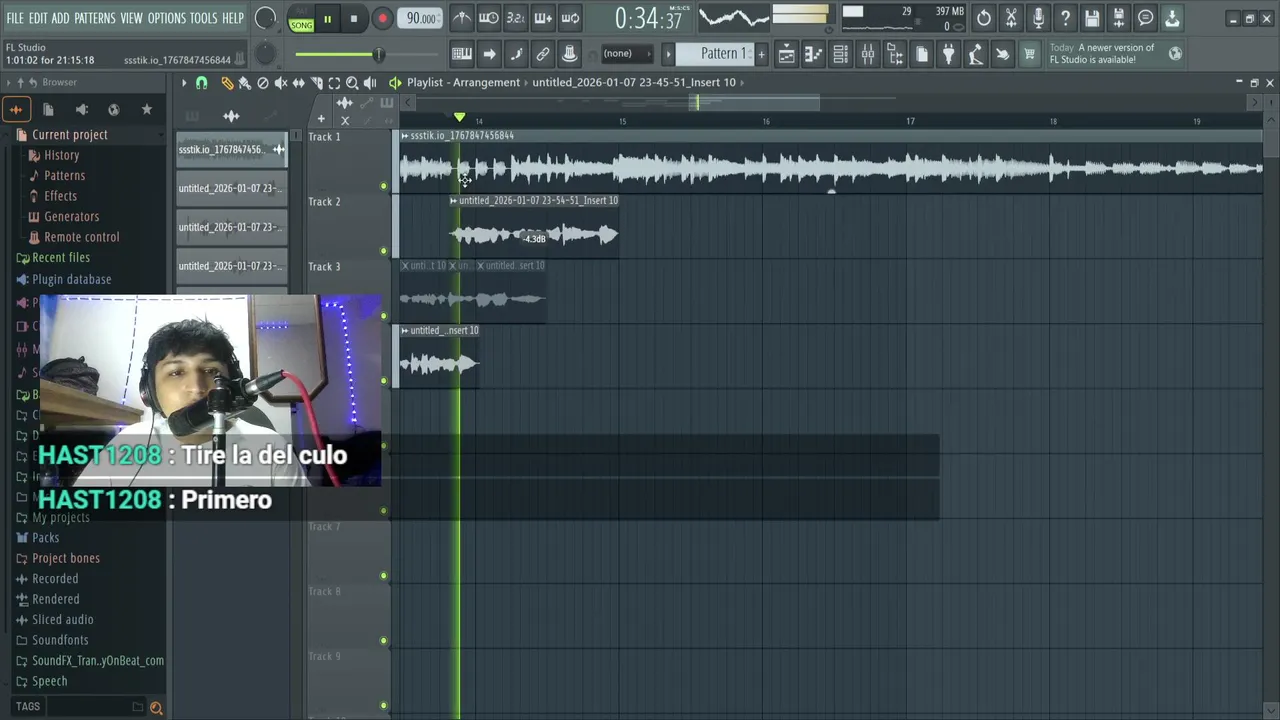Click the save project floppy disk icon
1280x720 pixels.
[x=1092, y=18]
